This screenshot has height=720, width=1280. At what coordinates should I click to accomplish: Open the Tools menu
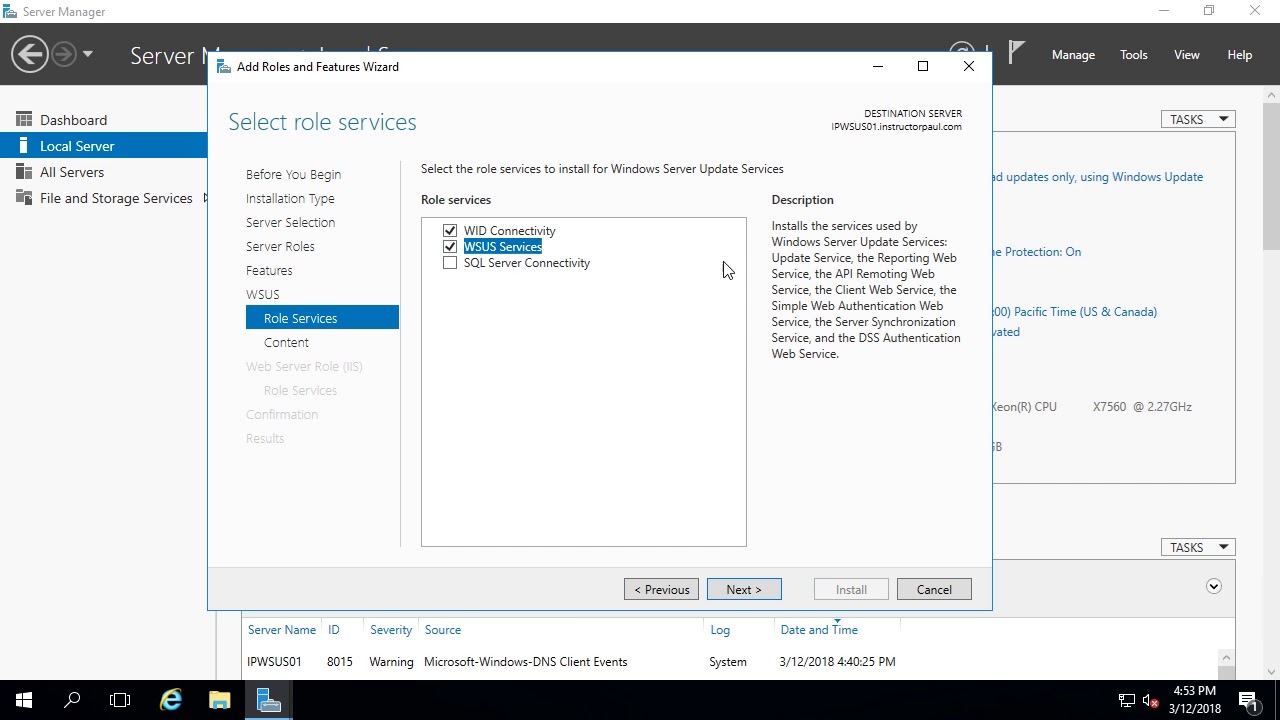[x=1134, y=55]
